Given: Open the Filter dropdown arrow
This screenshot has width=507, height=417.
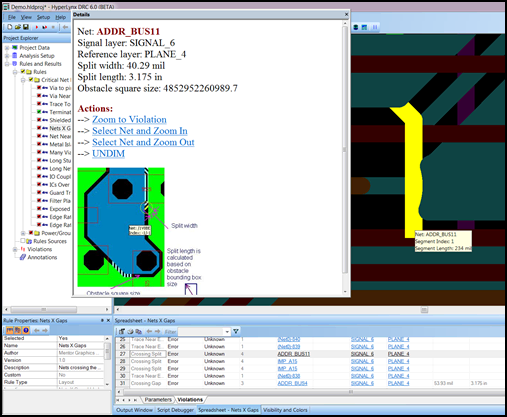Looking at the screenshot, I should (x=227, y=332).
